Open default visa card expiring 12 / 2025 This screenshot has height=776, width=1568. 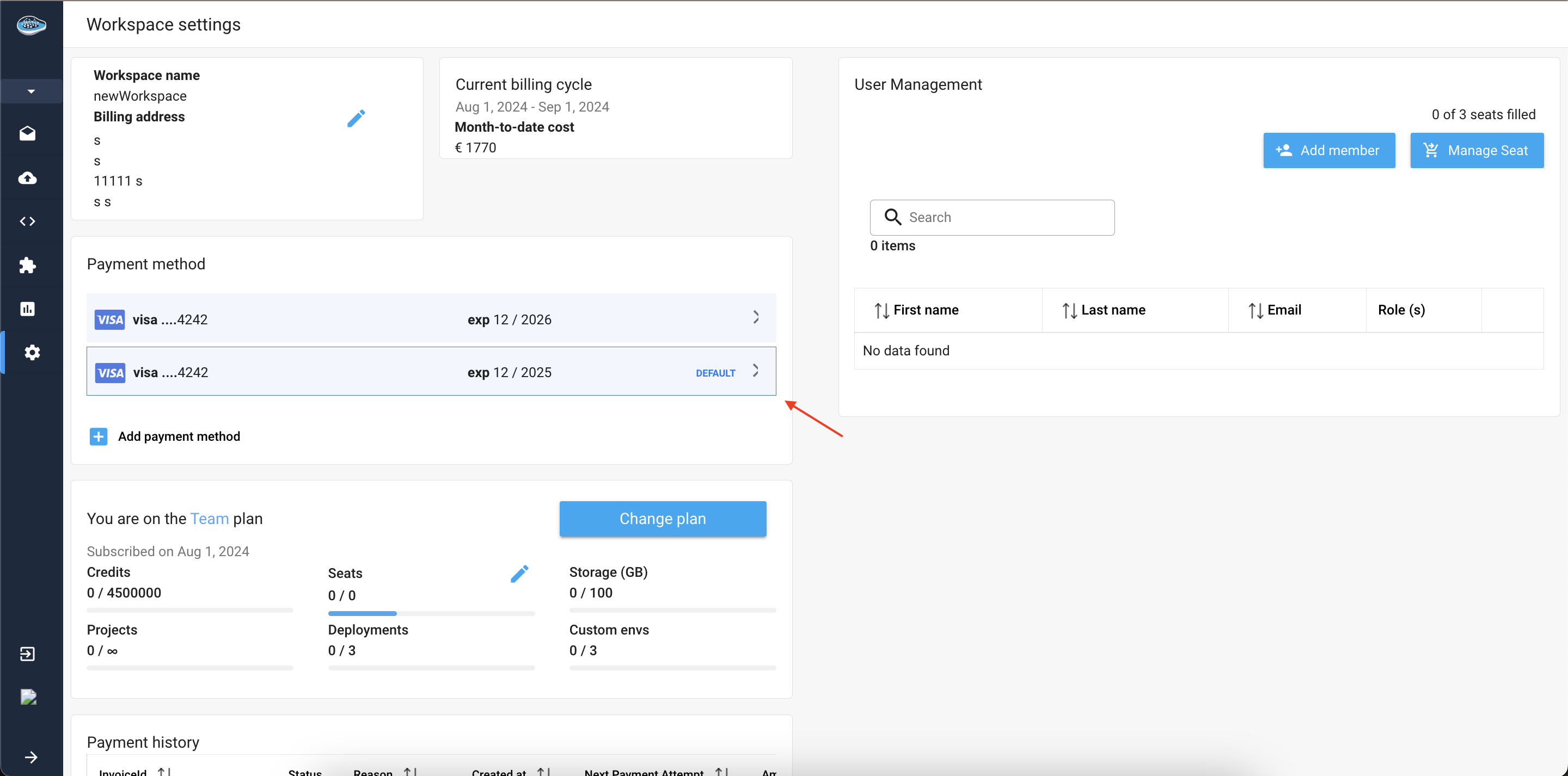(431, 371)
